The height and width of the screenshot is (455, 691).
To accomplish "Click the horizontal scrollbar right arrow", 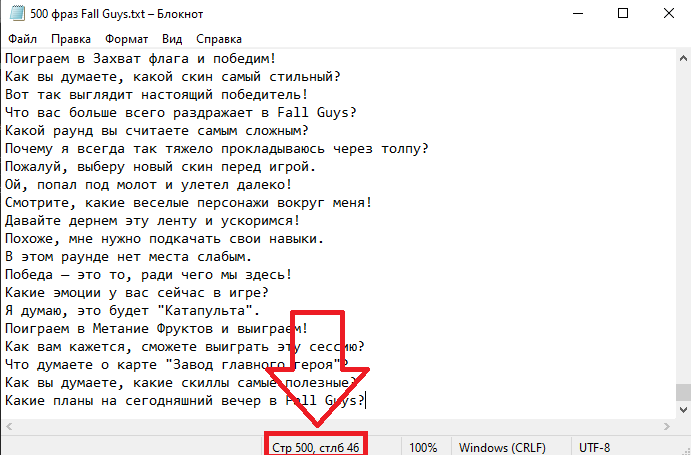I will (665, 428).
